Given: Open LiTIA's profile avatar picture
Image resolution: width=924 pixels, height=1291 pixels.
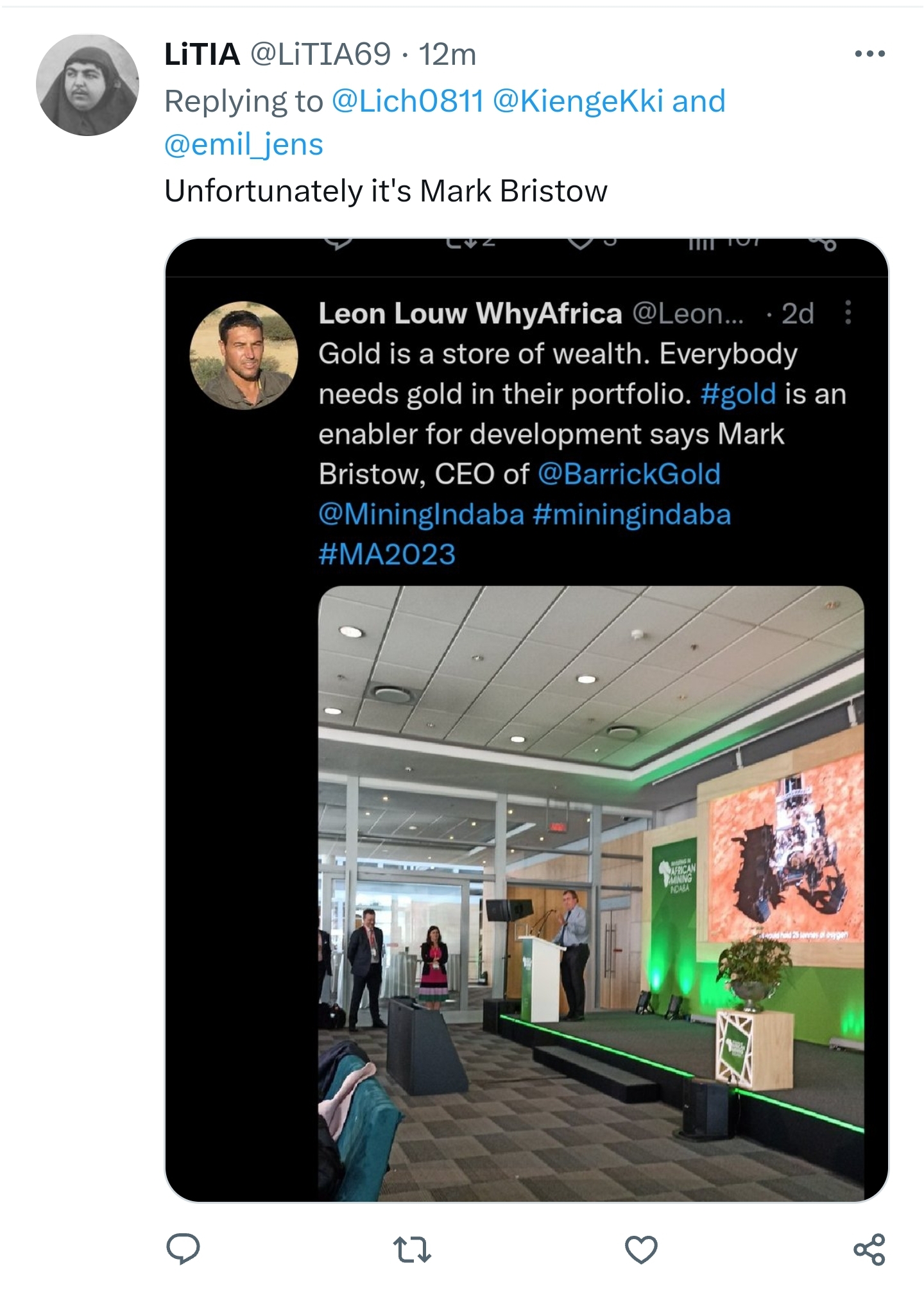Looking at the screenshot, I should click(x=87, y=85).
